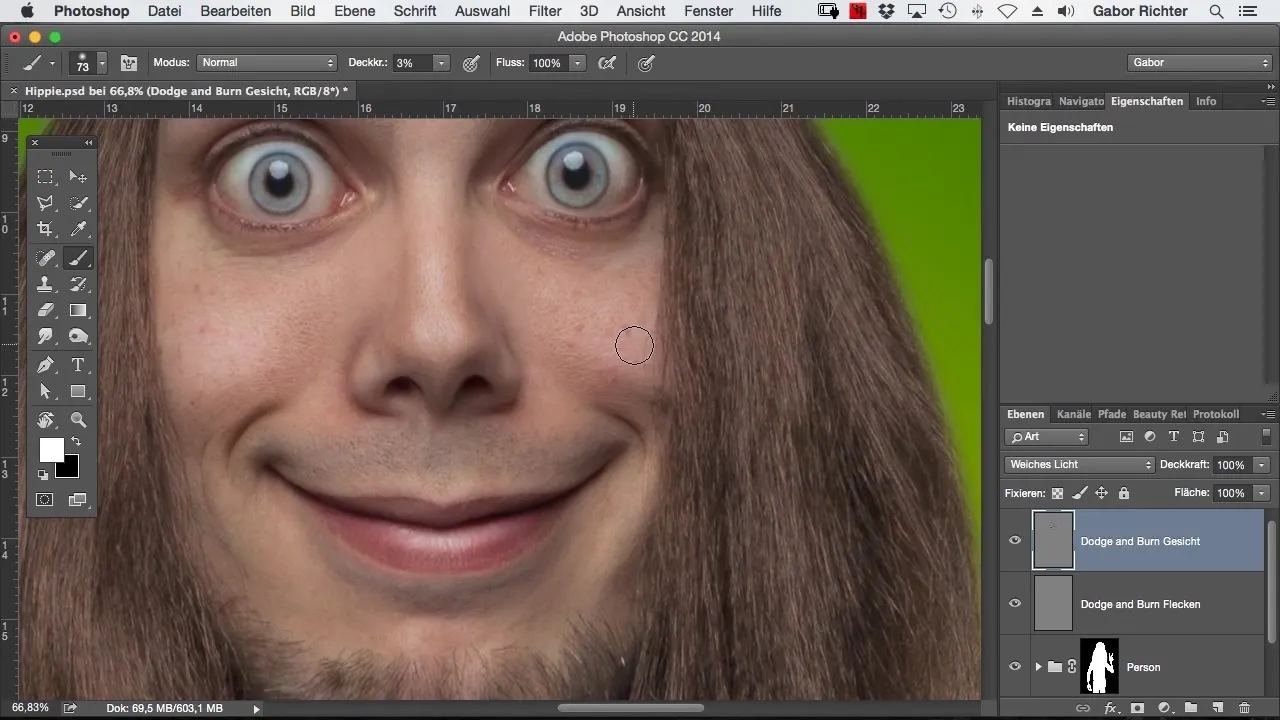Image resolution: width=1280 pixels, height=720 pixels.
Task: Activate the Gradient tool
Action: [78, 311]
